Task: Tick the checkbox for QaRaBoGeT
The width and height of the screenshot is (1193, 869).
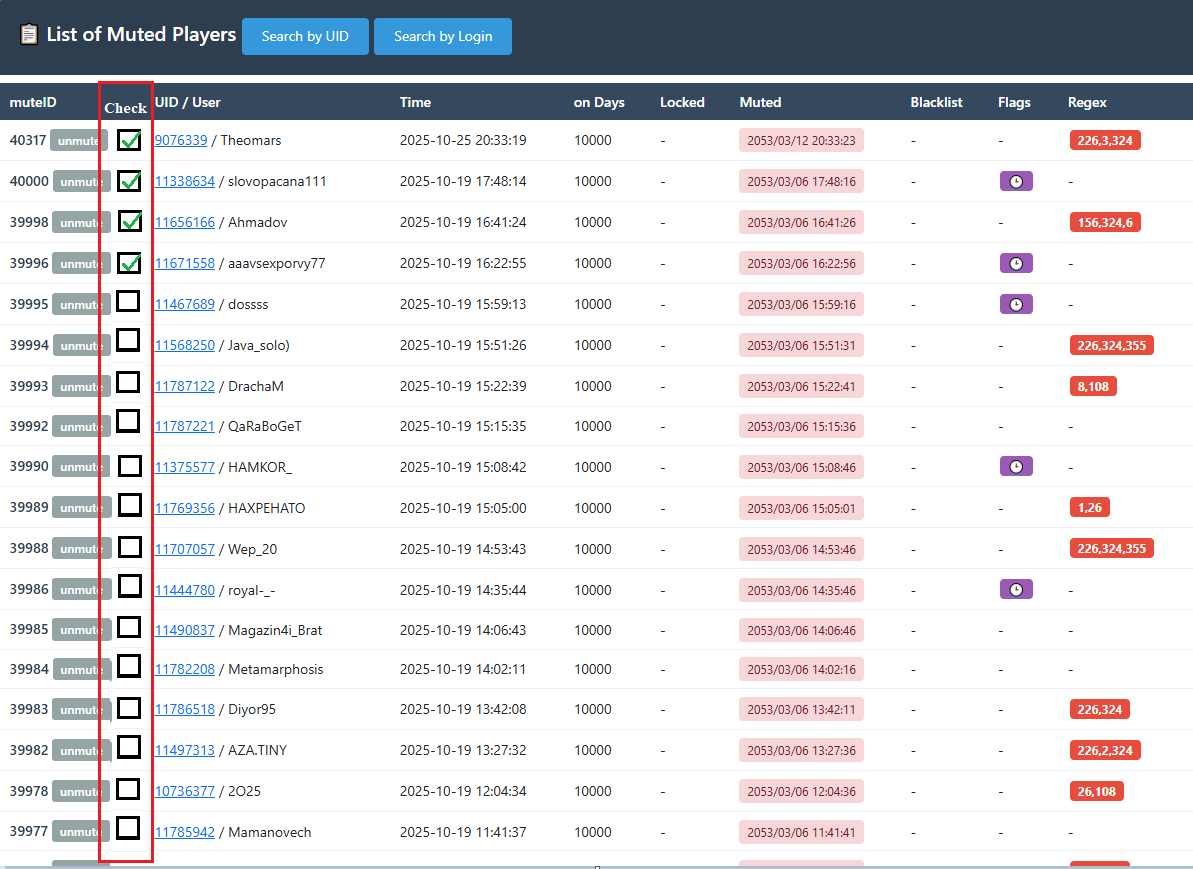Action: pos(128,421)
